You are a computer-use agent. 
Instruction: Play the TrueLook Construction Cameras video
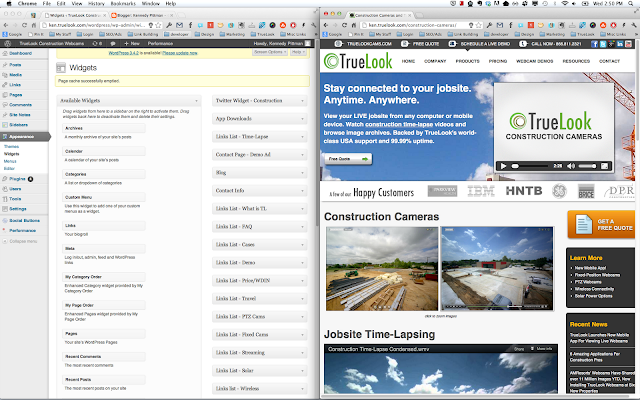click(503, 166)
